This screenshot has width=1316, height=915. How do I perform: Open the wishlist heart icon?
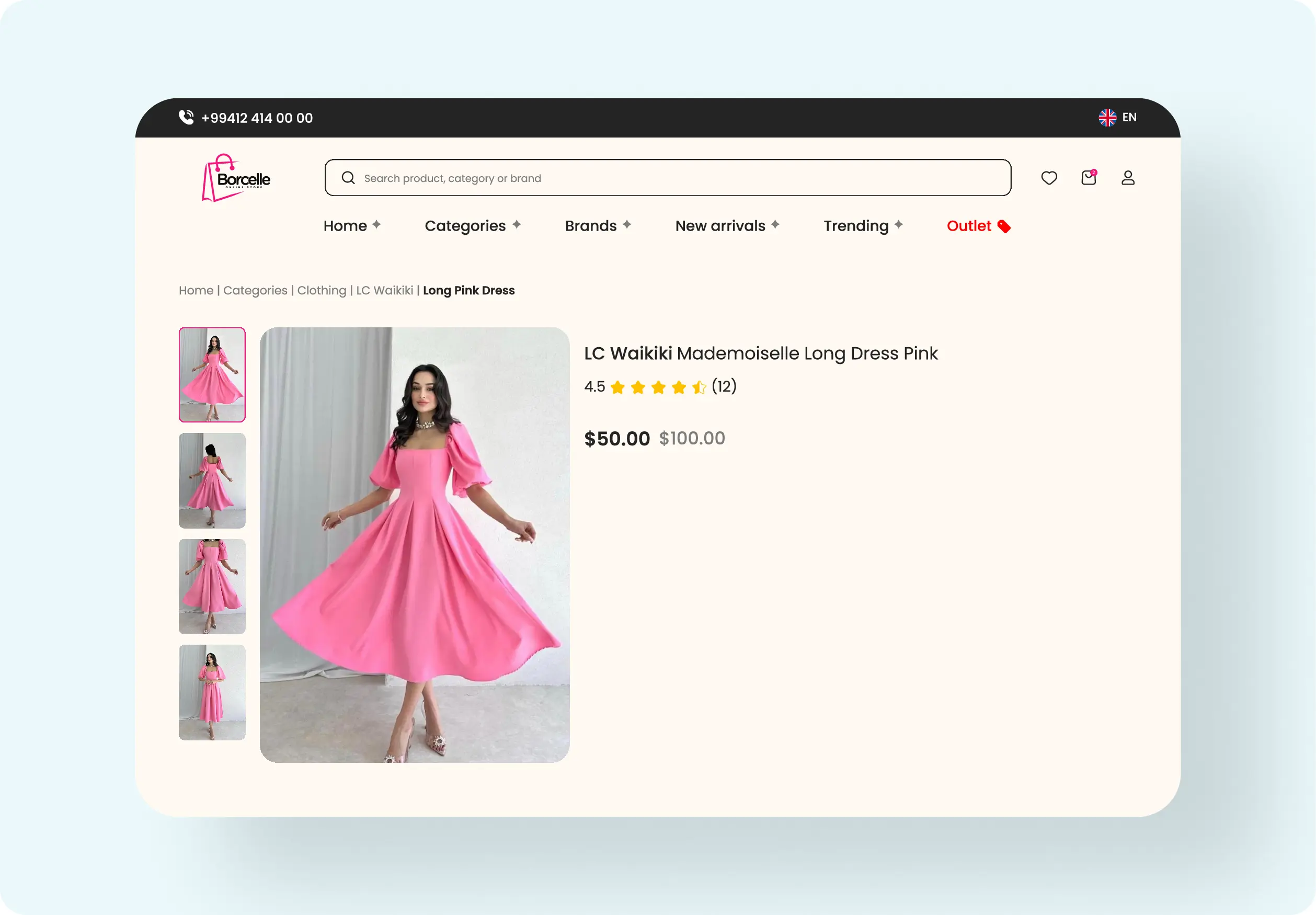(1049, 178)
